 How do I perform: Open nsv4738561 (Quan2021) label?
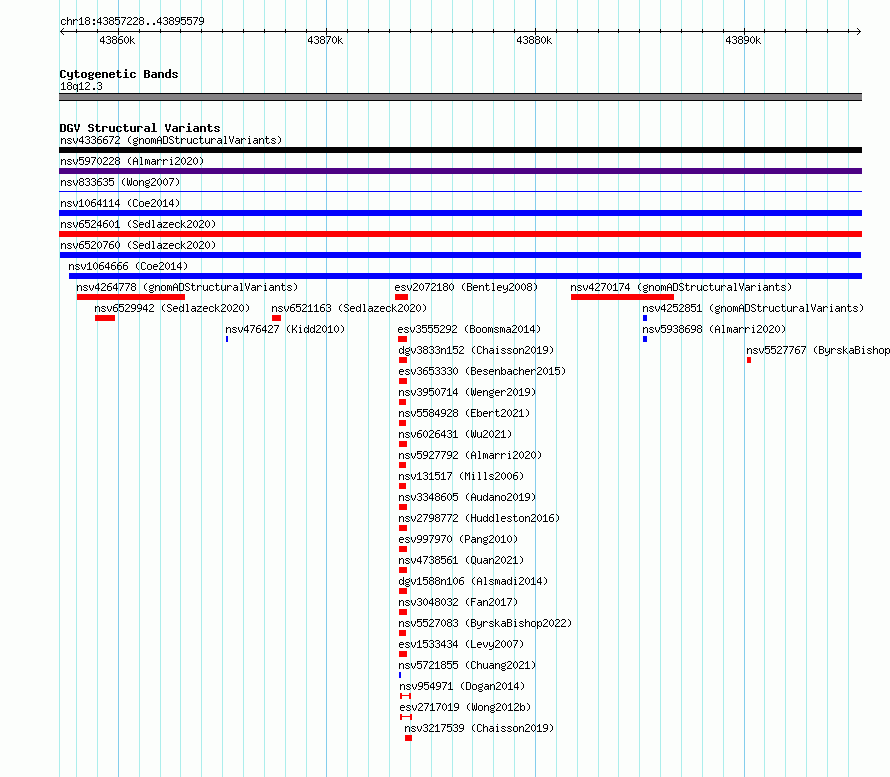pyautogui.click(x=461, y=560)
